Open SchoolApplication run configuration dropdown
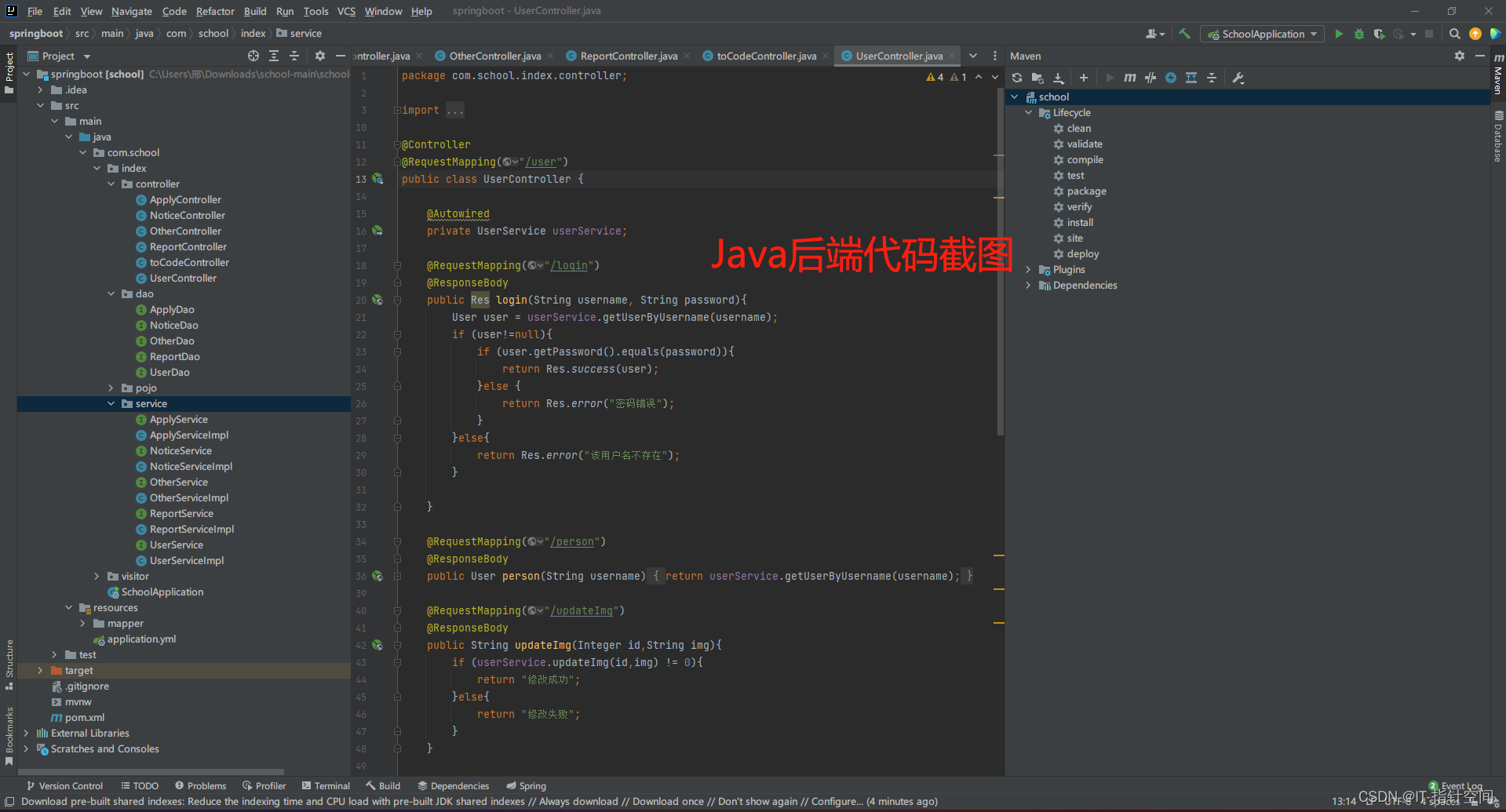 [1262, 34]
